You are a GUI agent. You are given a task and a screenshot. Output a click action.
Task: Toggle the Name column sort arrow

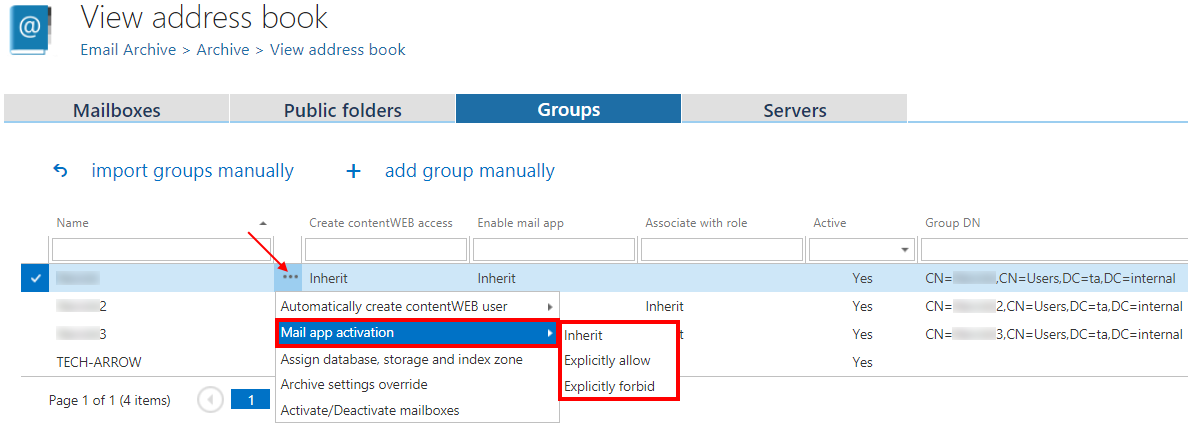(263, 223)
